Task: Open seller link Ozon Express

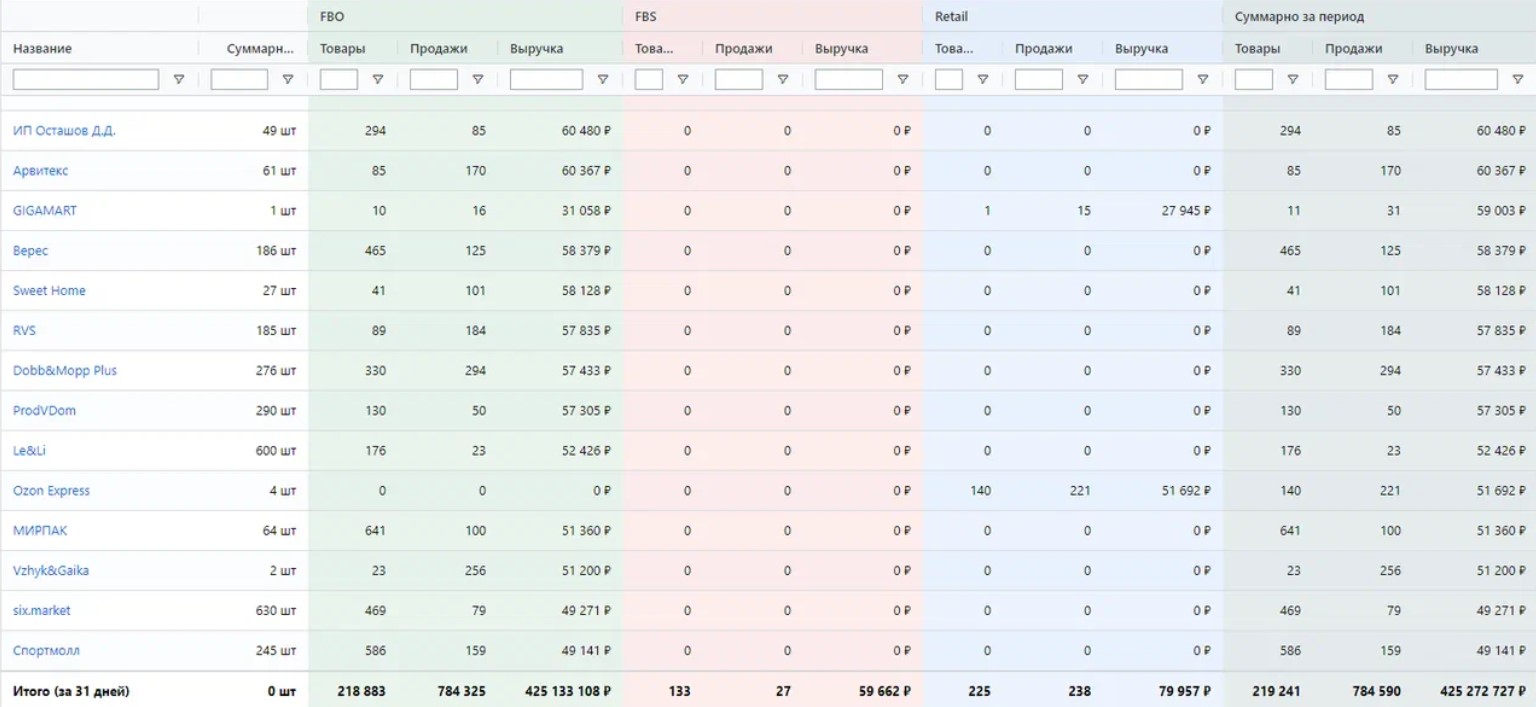Action: 51,491
